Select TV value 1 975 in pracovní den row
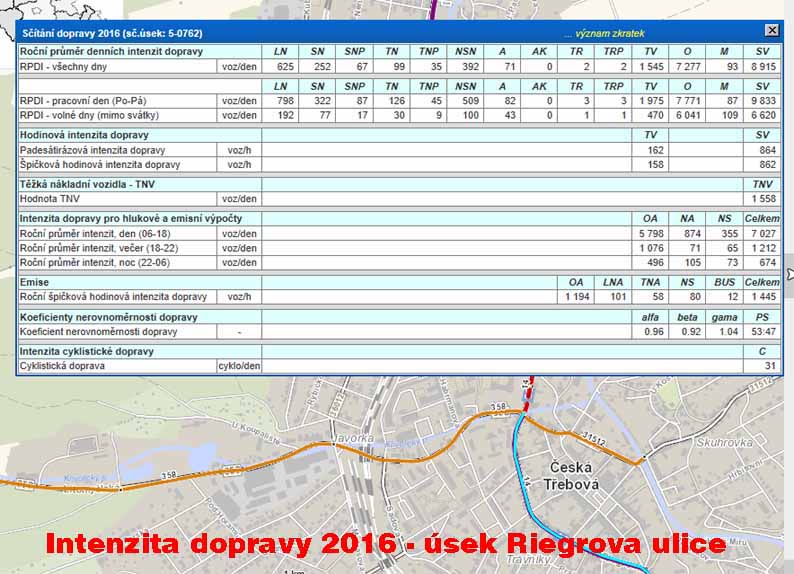This screenshot has width=794, height=574. click(x=651, y=101)
